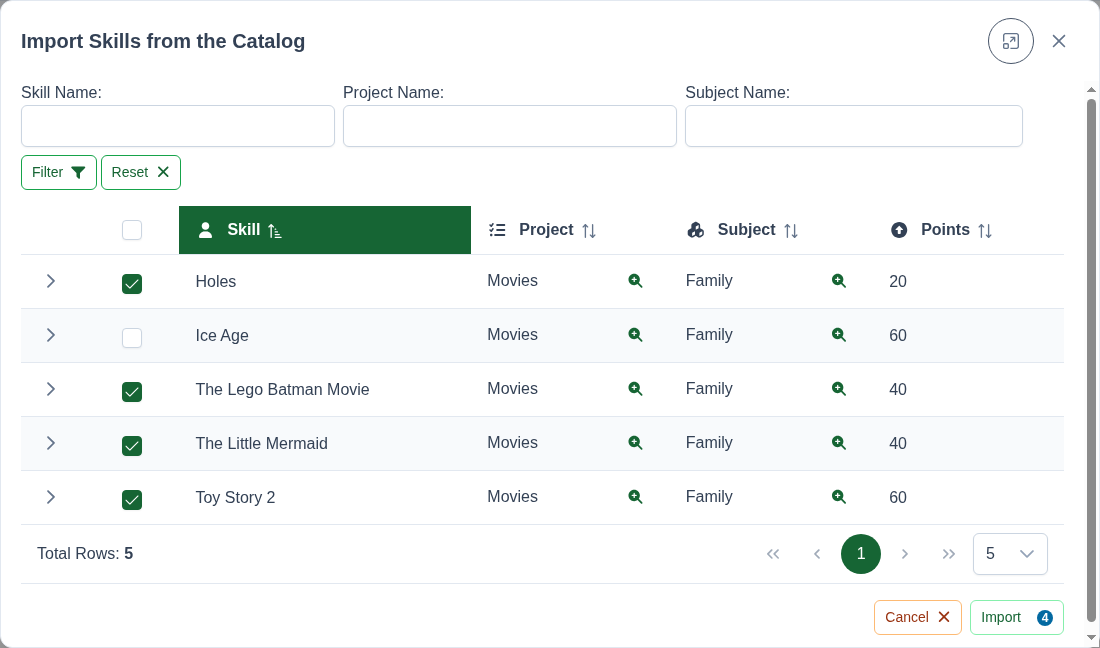
Task: Click Total Rows: 5 text
Action: [85, 554]
